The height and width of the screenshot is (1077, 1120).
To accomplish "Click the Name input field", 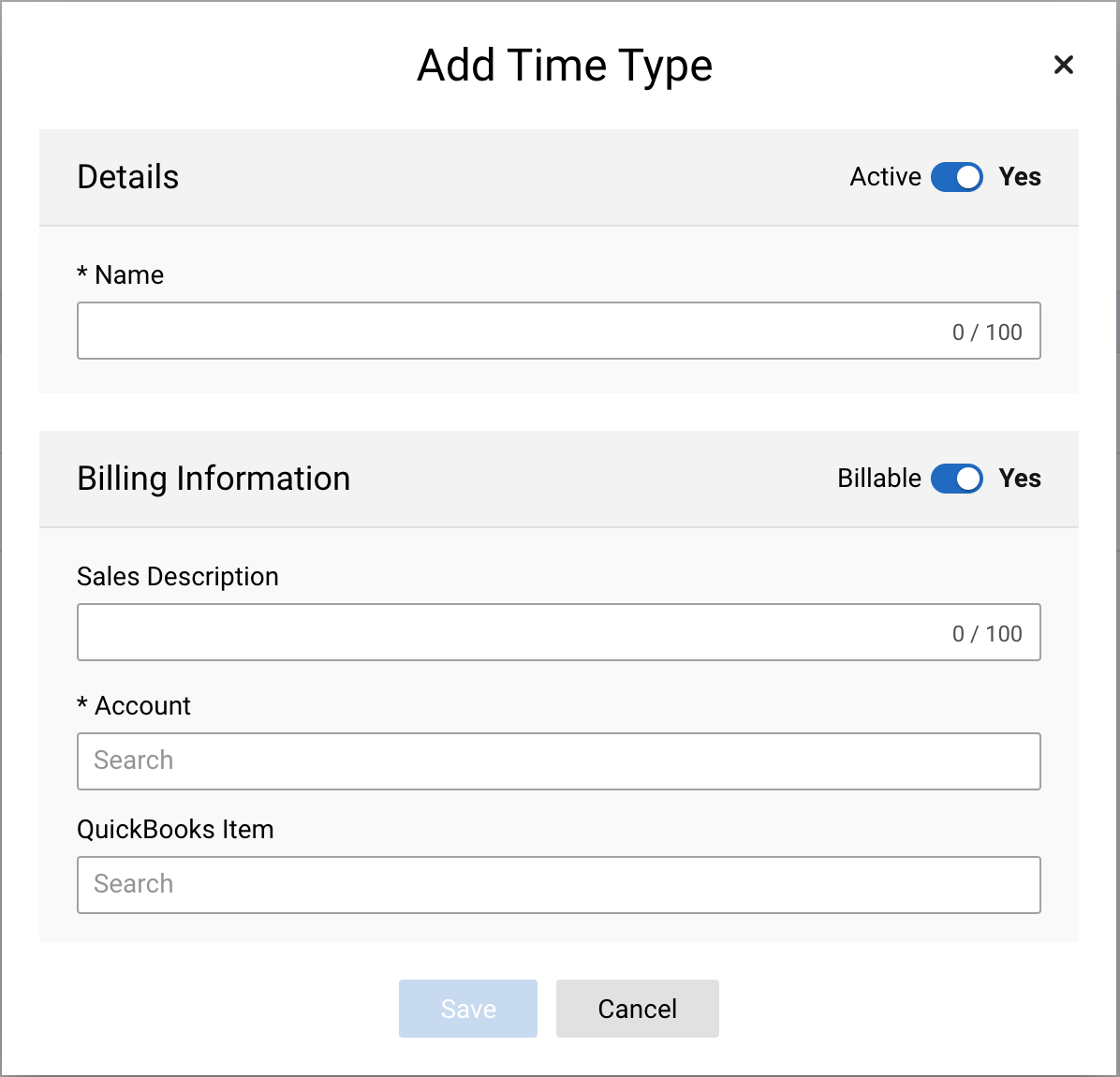I will (x=558, y=331).
